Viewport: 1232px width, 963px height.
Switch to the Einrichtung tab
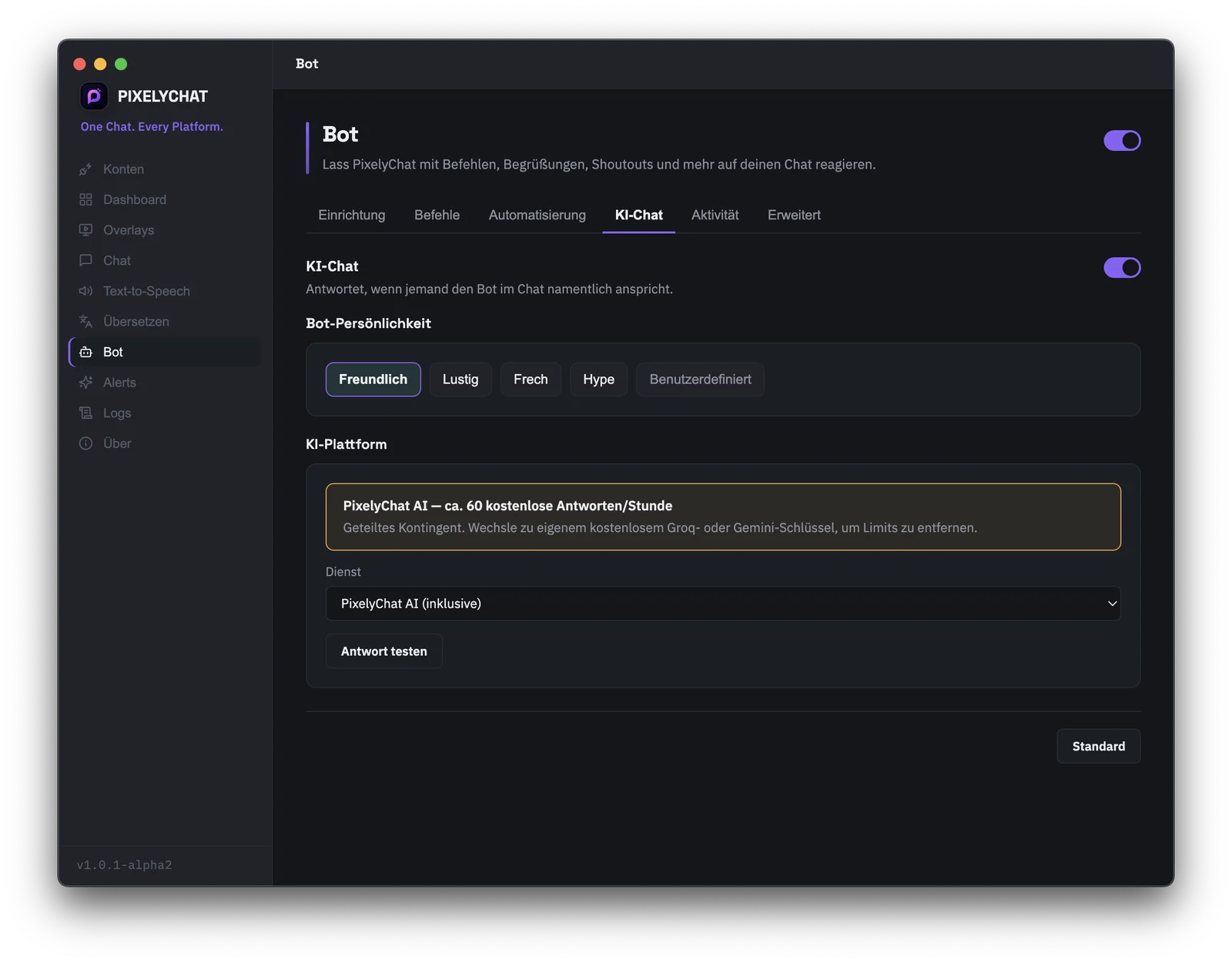(x=352, y=215)
